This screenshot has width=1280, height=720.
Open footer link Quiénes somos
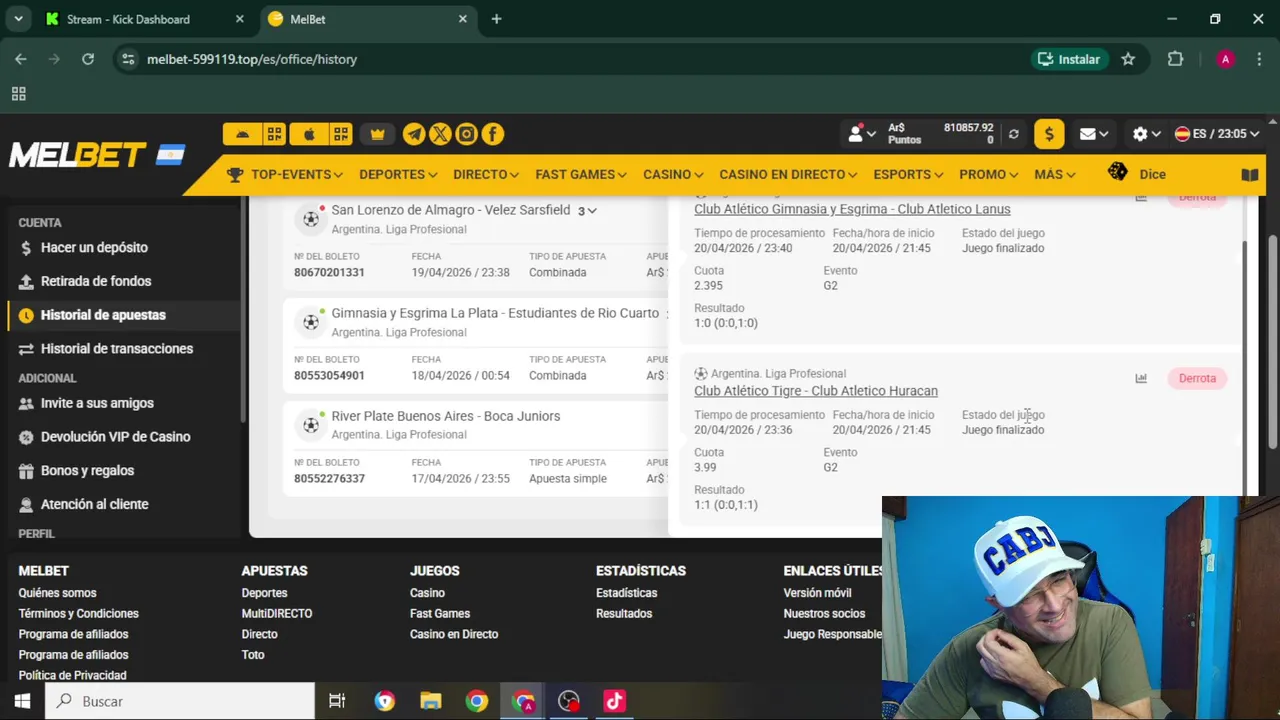[57, 593]
